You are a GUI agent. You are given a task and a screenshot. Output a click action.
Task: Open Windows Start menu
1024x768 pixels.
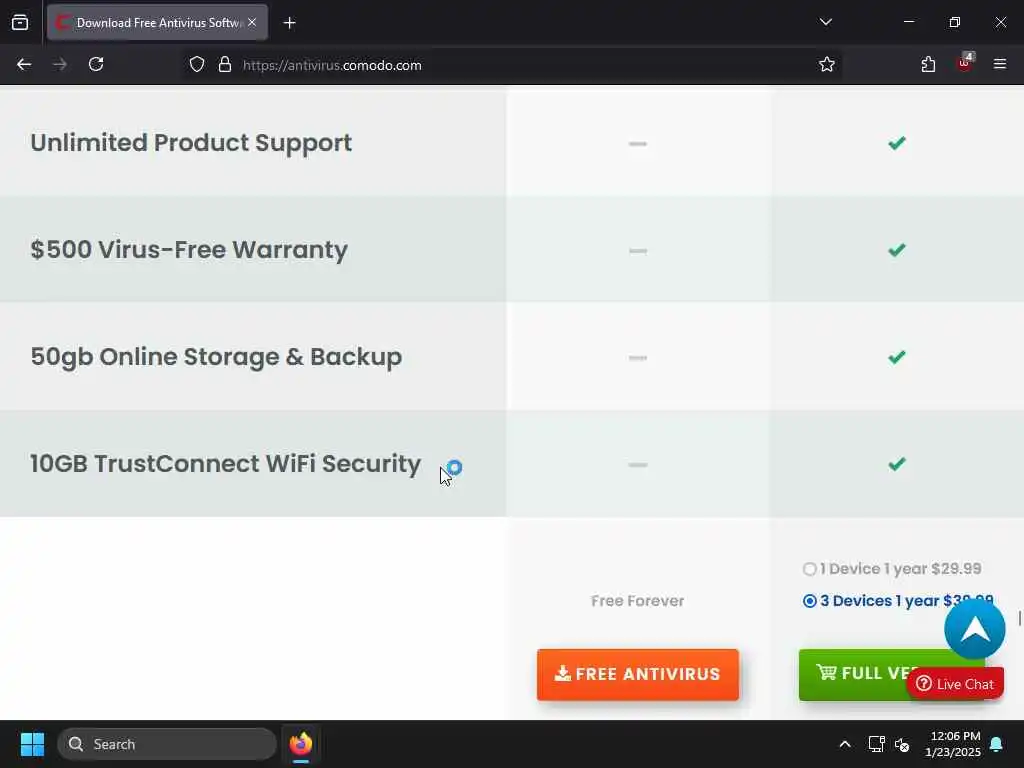pyautogui.click(x=32, y=744)
